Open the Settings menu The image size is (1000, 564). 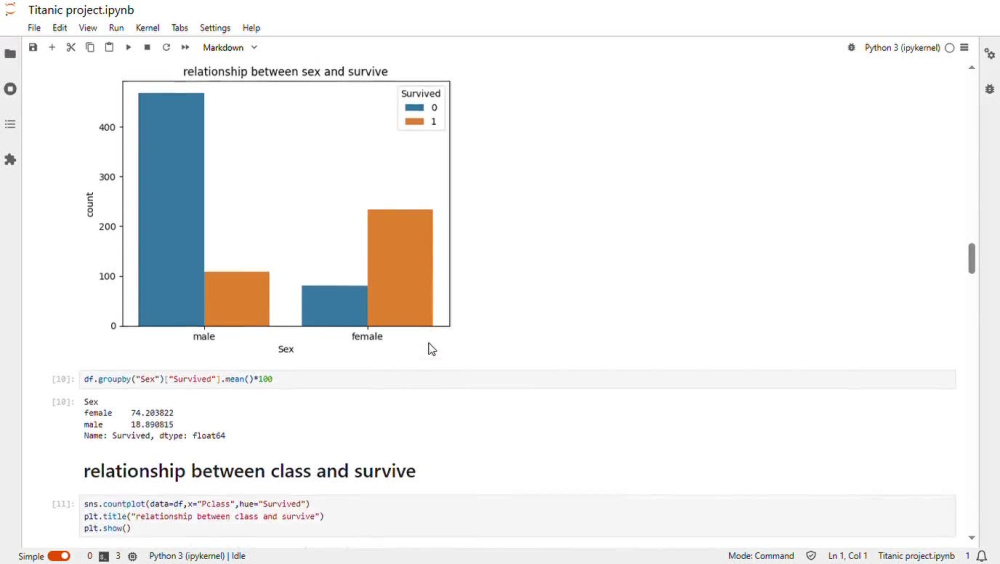point(215,28)
